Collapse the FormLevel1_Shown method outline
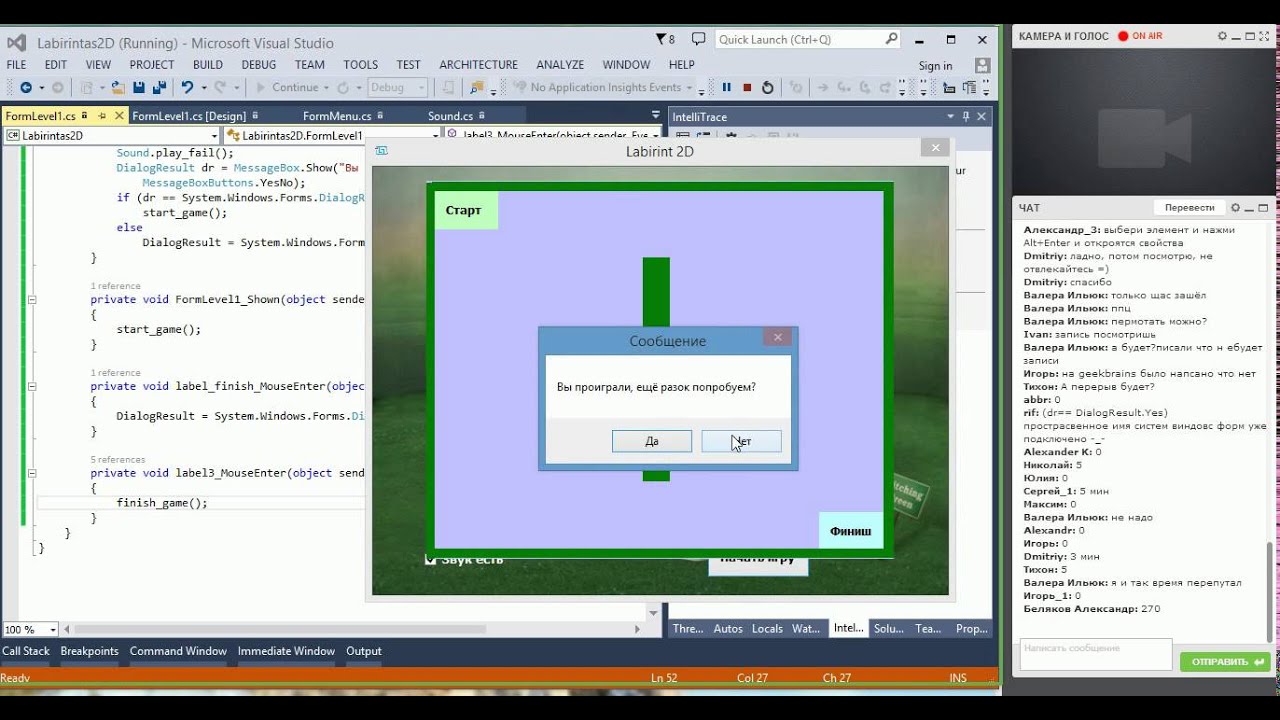The width and height of the screenshot is (1280, 720). click(32, 299)
